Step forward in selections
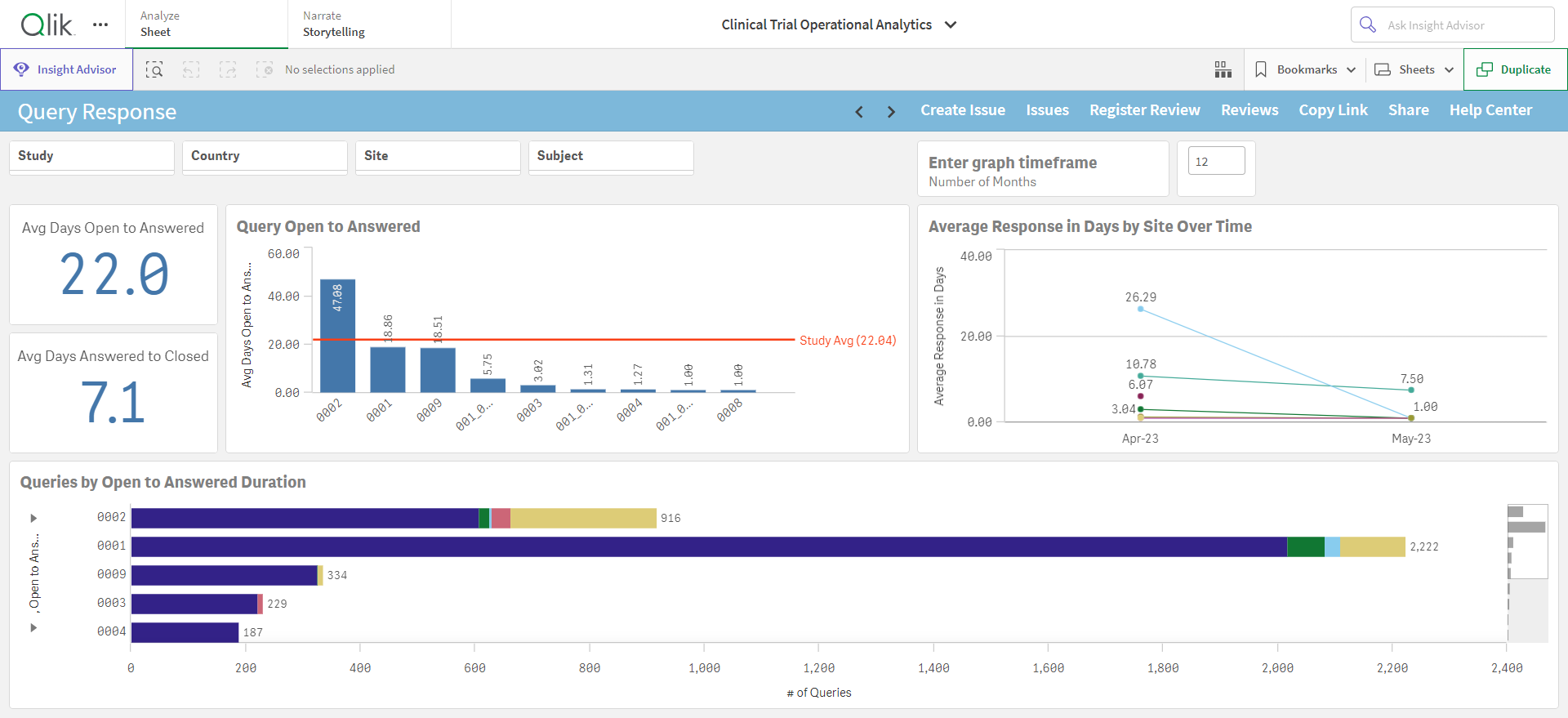 [228, 69]
